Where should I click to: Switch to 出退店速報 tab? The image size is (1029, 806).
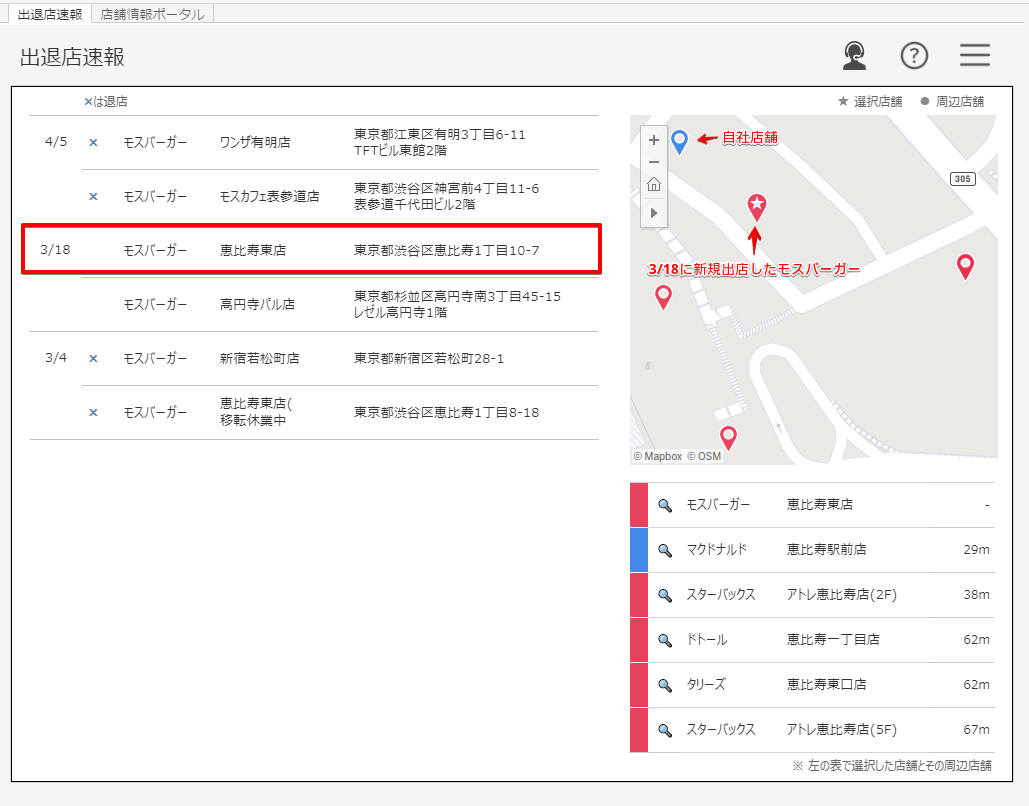tap(50, 14)
